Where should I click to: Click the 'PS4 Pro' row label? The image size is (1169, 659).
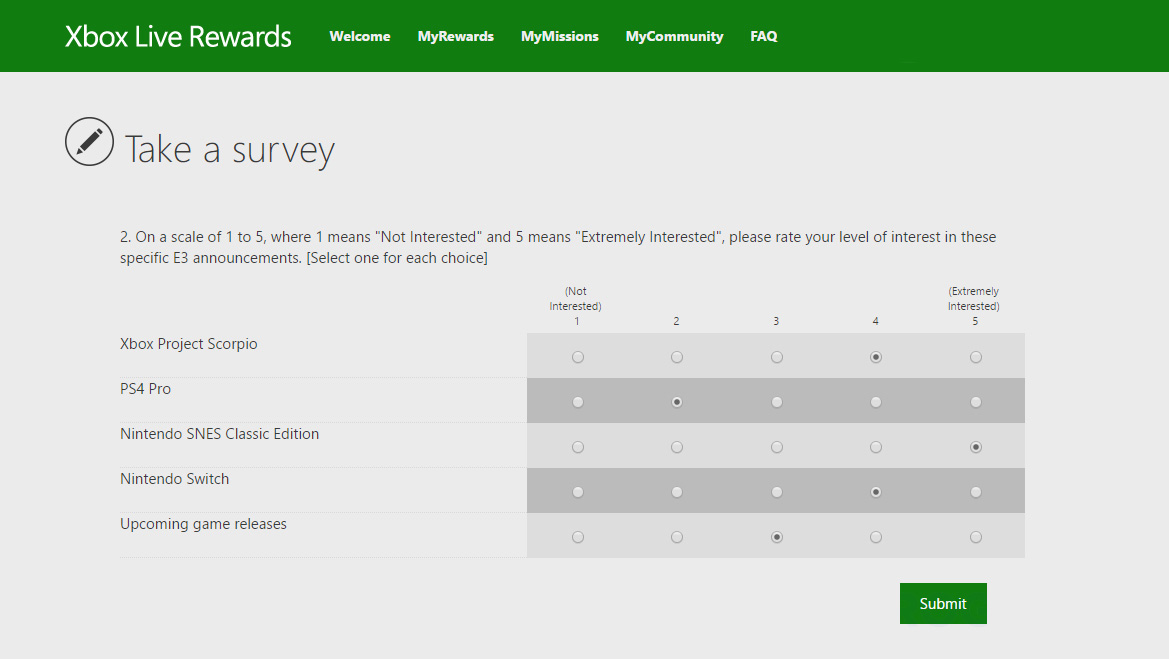coord(145,389)
